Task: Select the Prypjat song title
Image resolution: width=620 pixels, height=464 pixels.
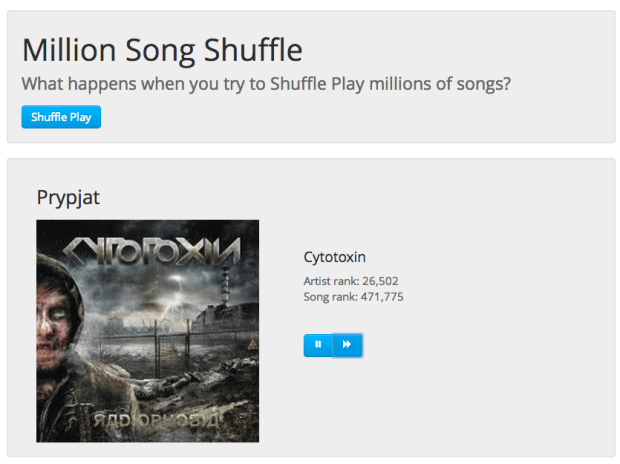Action: point(68,198)
